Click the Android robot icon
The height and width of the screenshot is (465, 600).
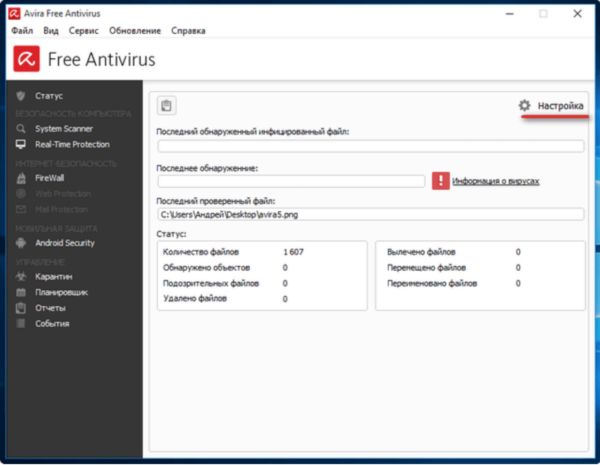[x=21, y=243]
